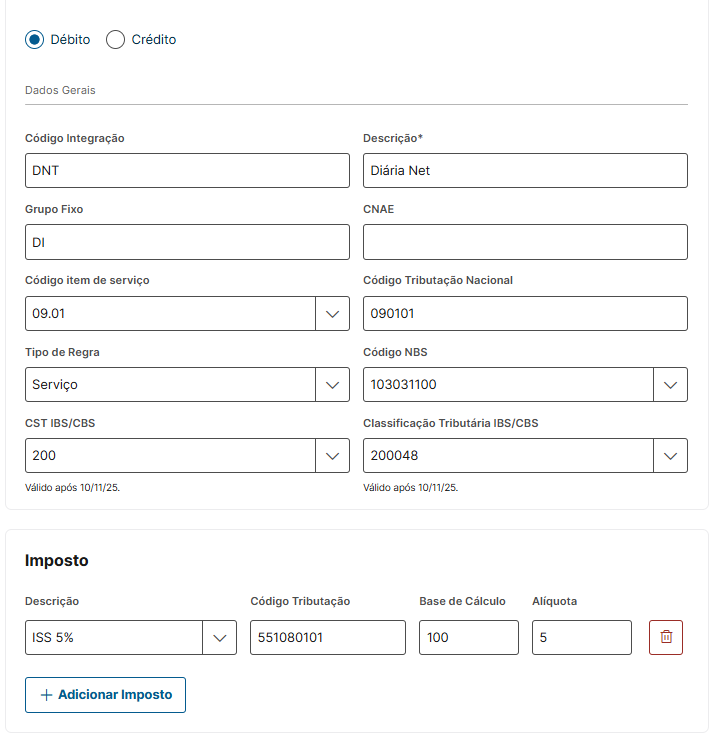Focus the Base de Cálculo field

point(468,638)
